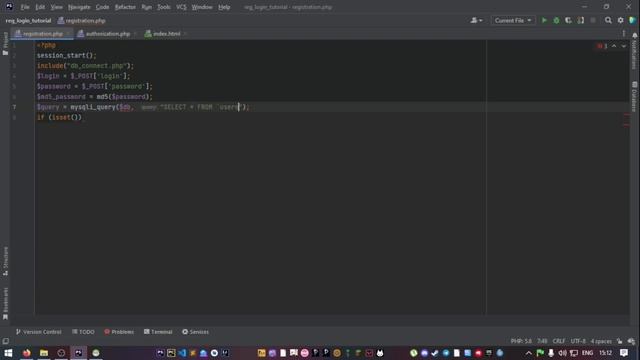
Task: Click the registration.php breadcrumb in navigation bar
Action: point(81,20)
